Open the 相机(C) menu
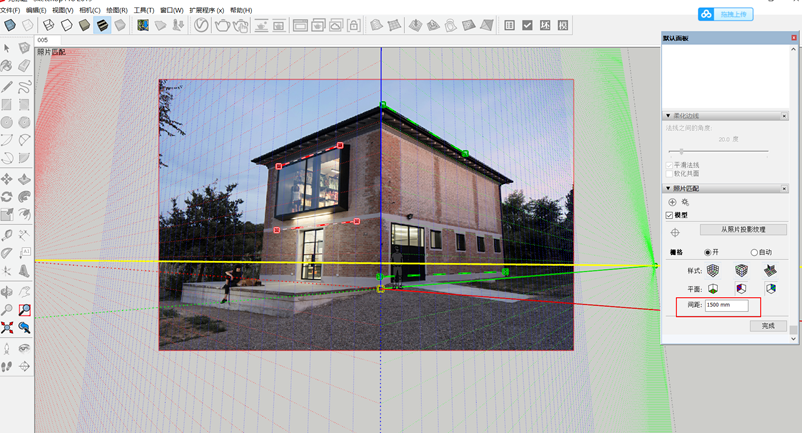This screenshot has width=802, height=433. 89,10
